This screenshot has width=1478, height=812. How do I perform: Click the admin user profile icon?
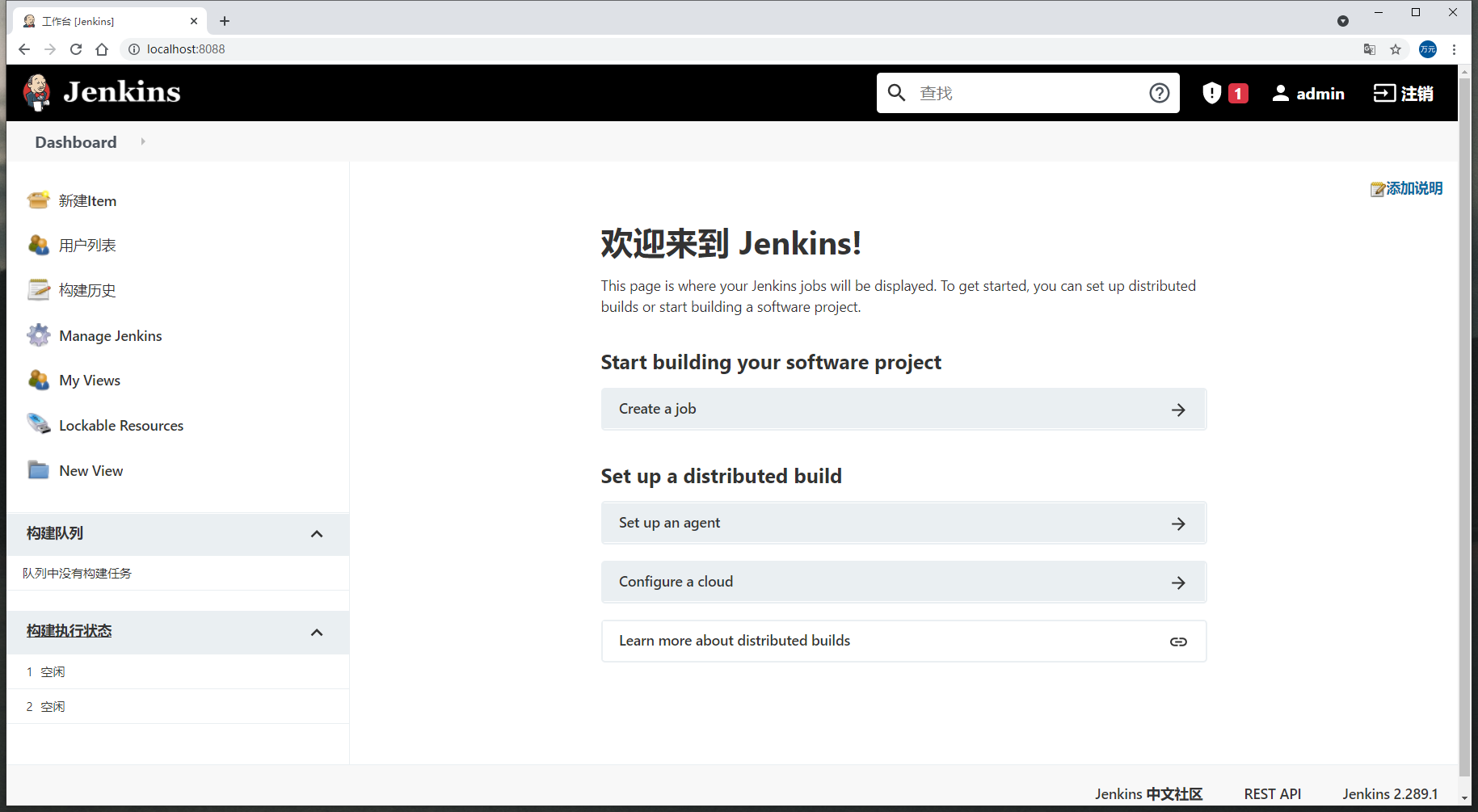[1281, 93]
